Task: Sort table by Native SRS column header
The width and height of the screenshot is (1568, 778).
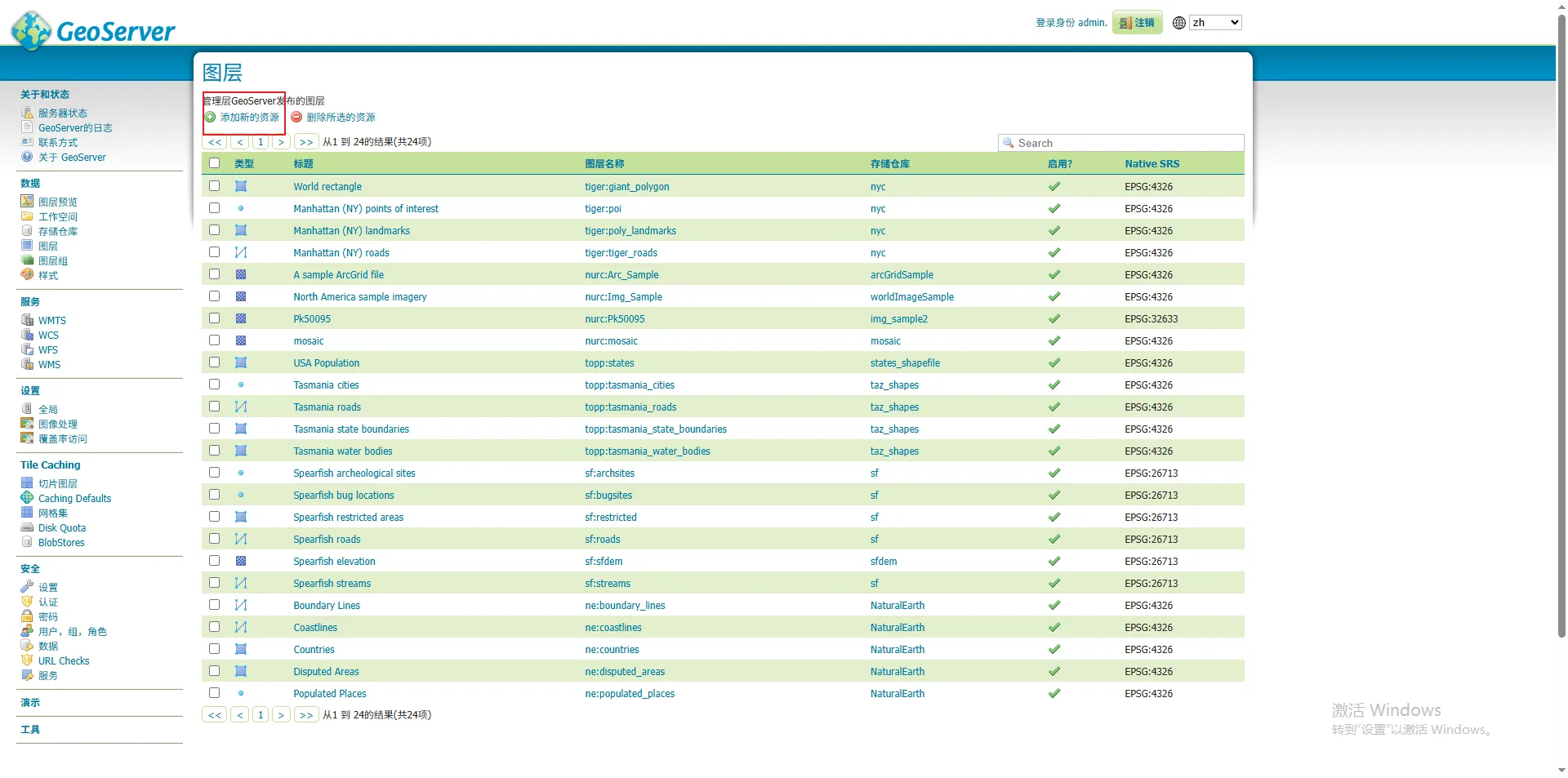Action: [1151, 164]
